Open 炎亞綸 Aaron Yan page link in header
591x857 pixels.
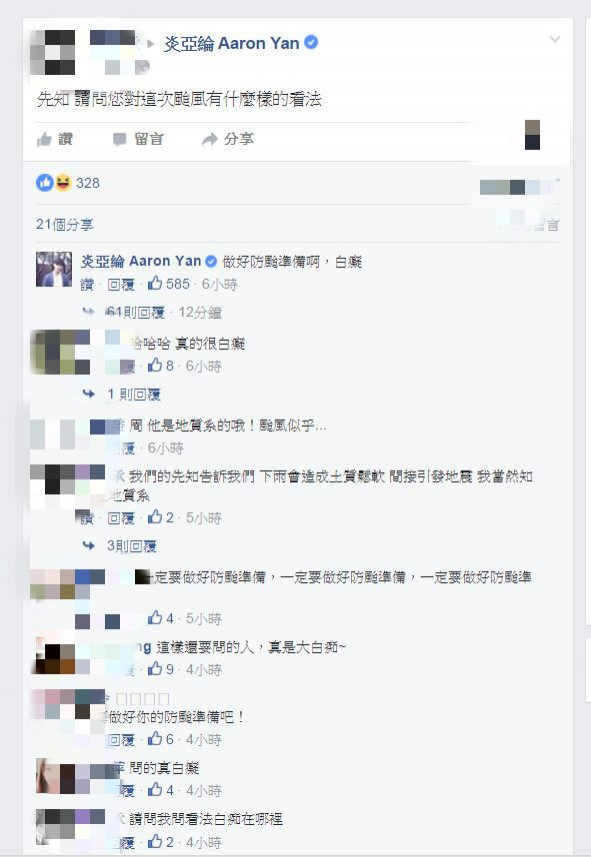231,43
